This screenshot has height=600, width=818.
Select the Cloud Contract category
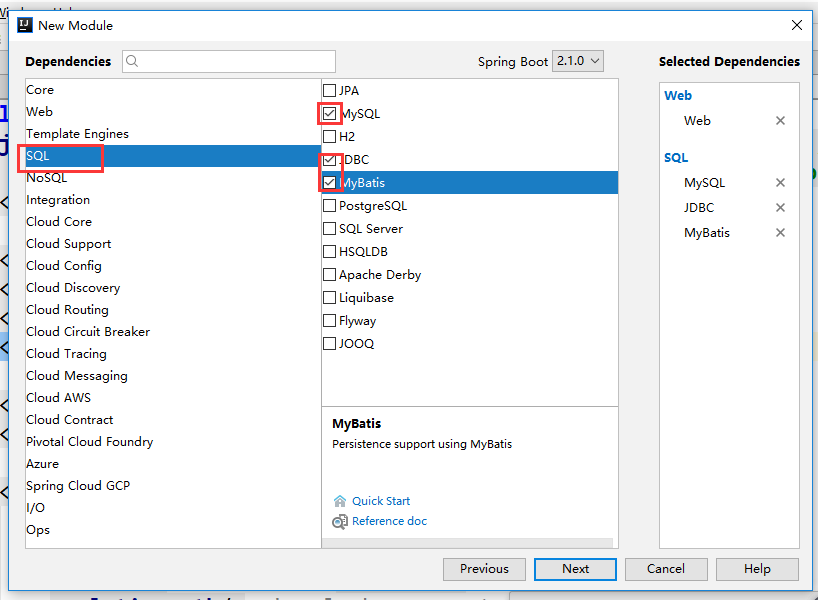(x=173, y=419)
